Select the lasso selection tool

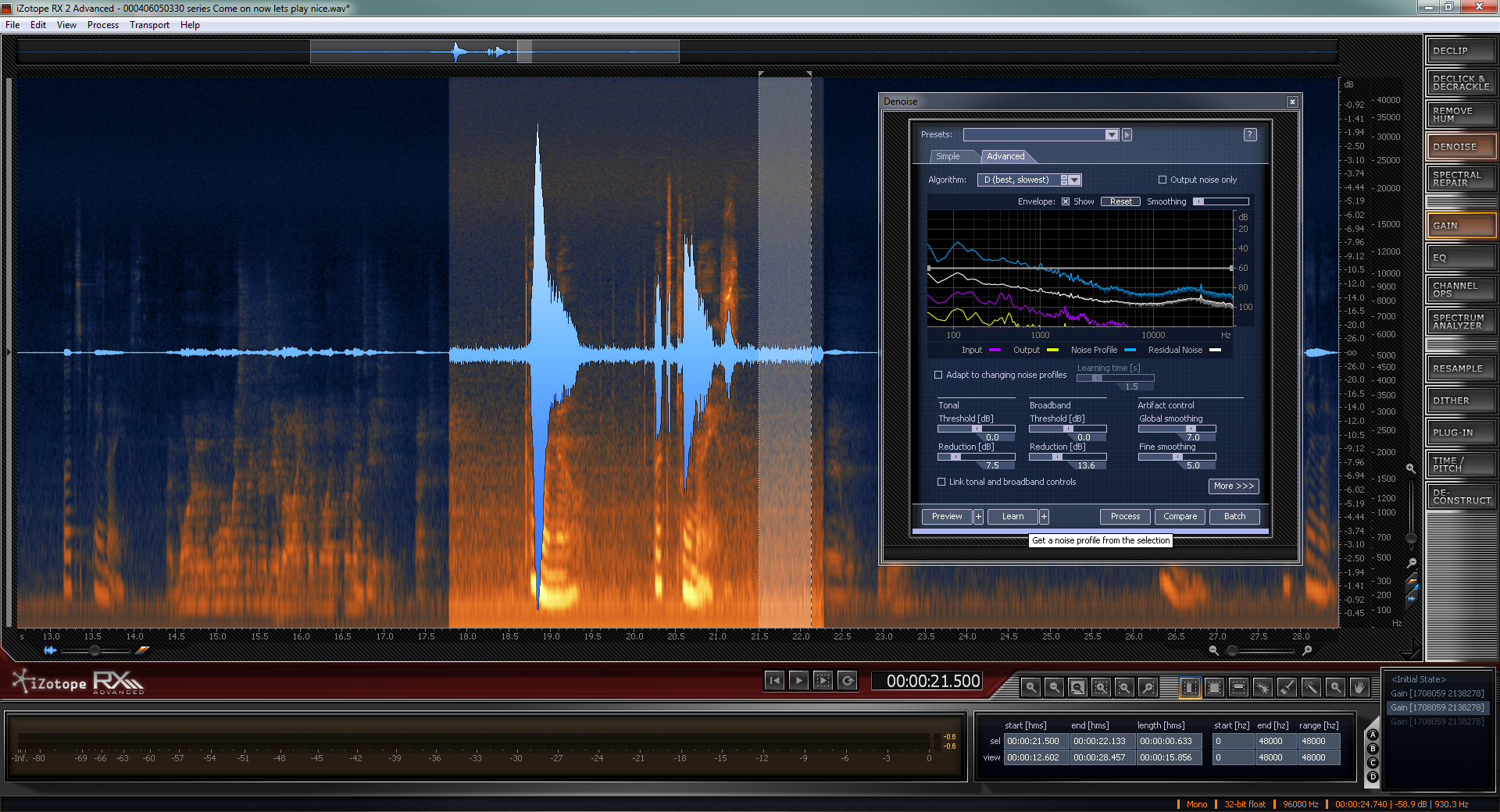[1262, 687]
